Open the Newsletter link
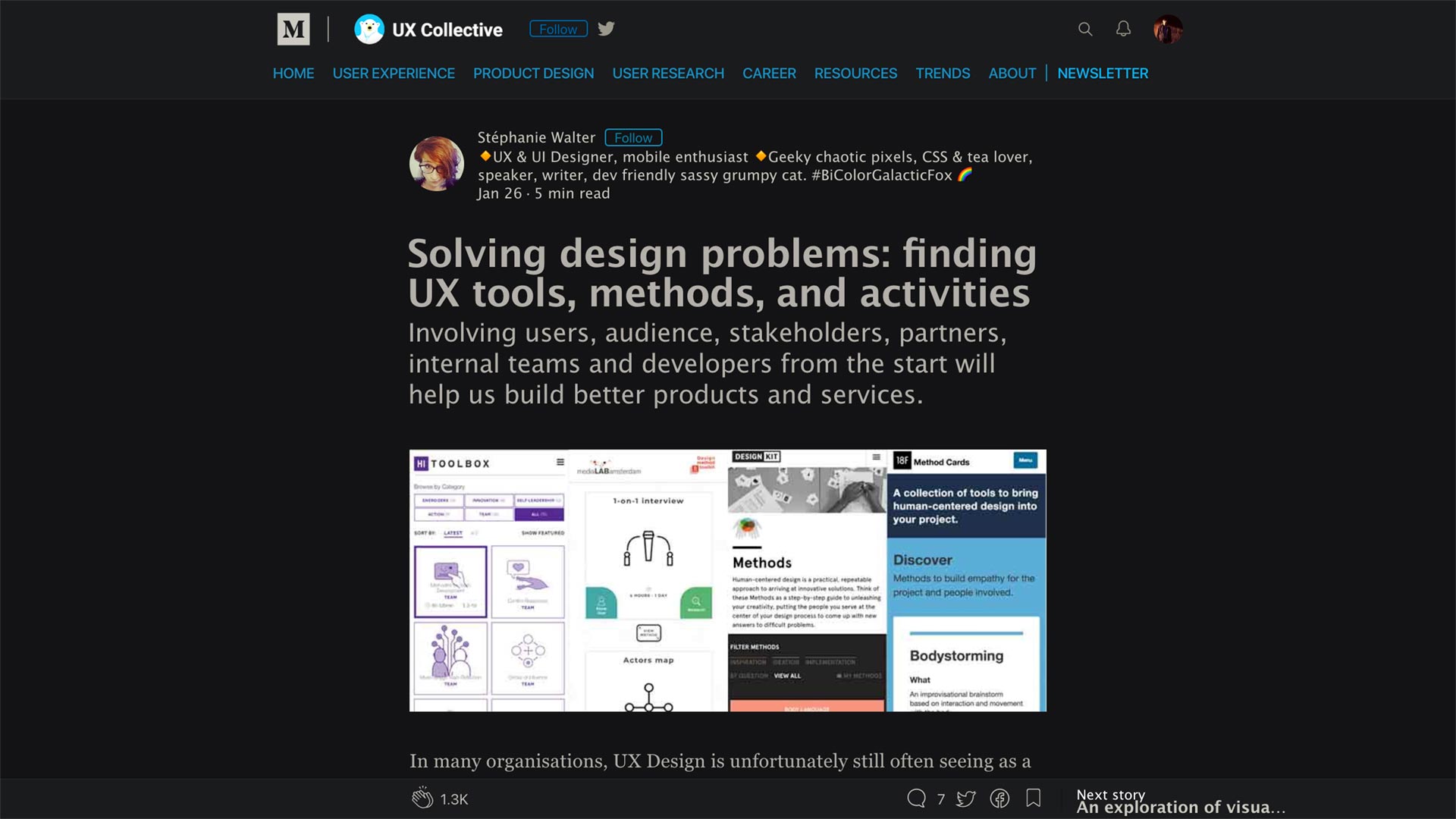The width and height of the screenshot is (1456, 819). click(x=1103, y=74)
